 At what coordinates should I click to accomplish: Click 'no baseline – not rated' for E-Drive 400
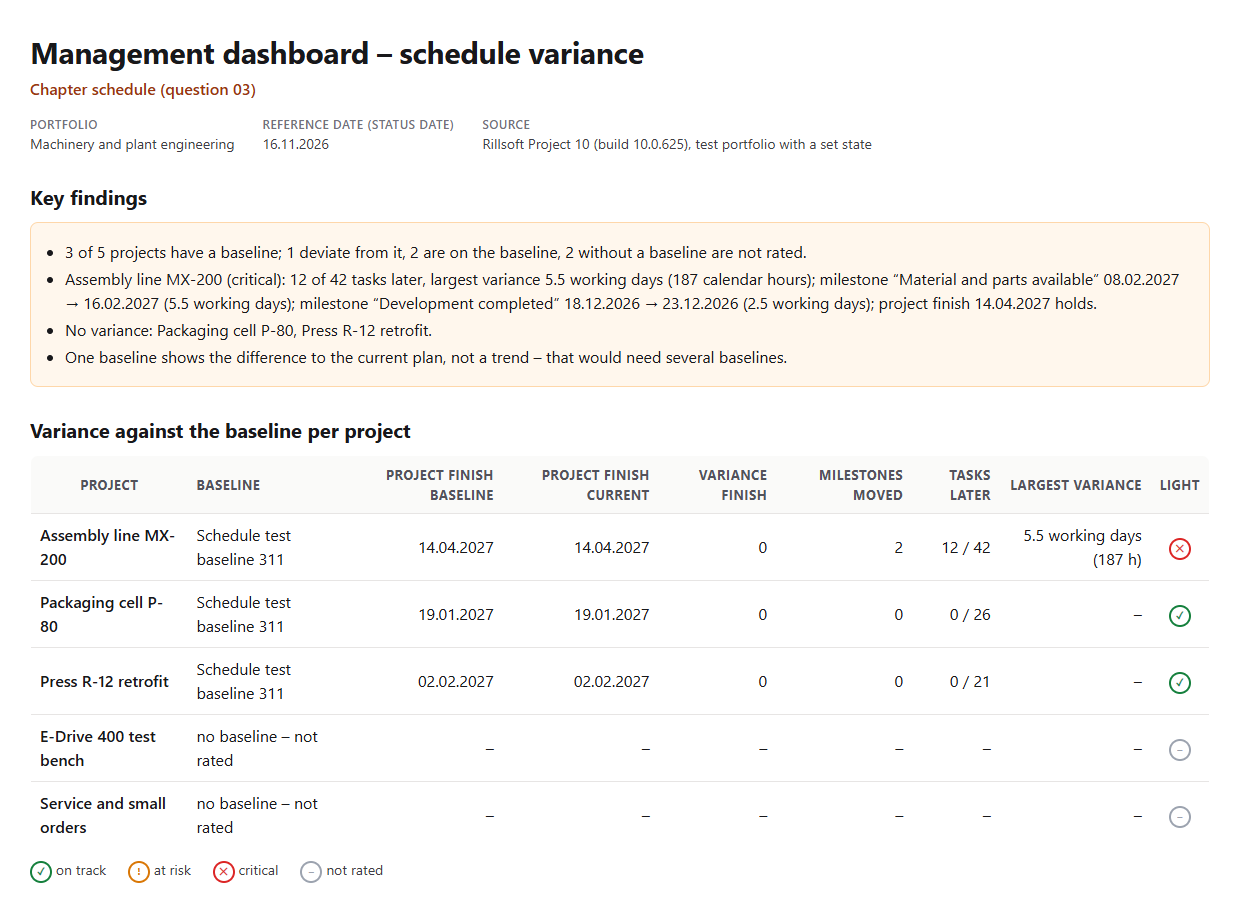pos(257,749)
